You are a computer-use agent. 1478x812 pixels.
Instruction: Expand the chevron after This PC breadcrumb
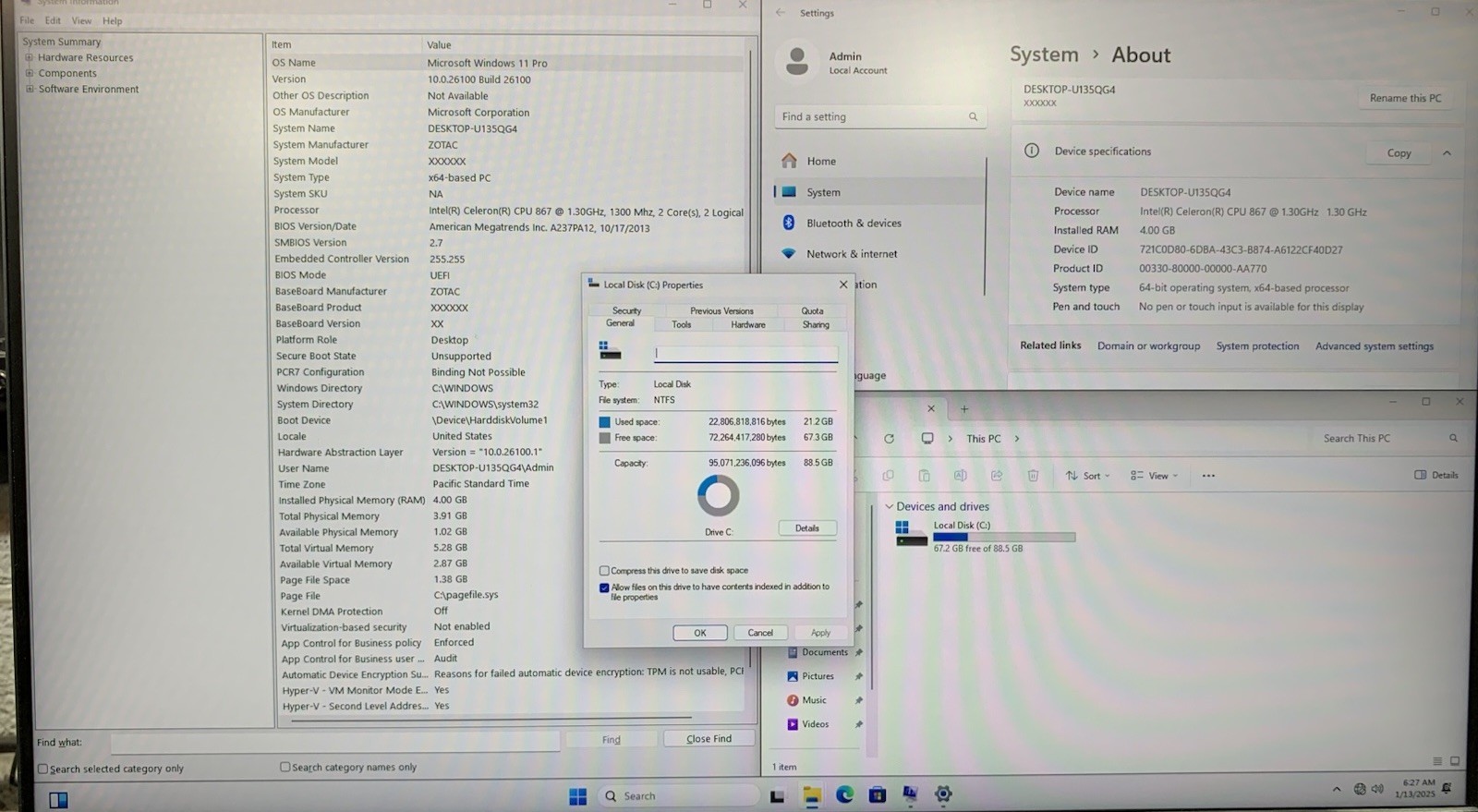click(x=1017, y=439)
